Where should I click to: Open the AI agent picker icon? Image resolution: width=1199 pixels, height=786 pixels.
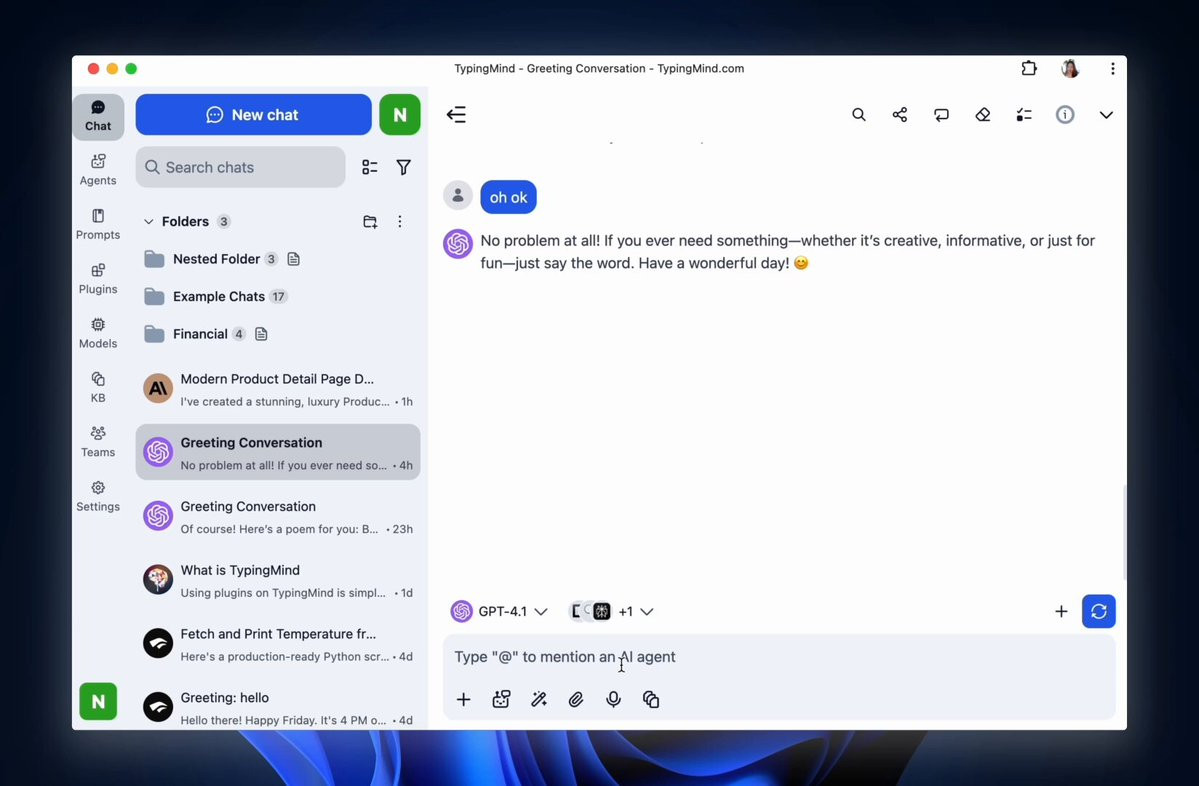coord(501,700)
